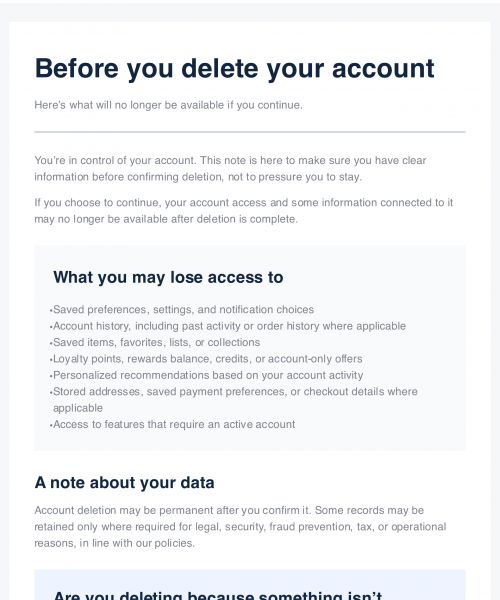Select the 'Loyalty points, rewards balance' list item
500x600 pixels.
[x=208, y=359]
